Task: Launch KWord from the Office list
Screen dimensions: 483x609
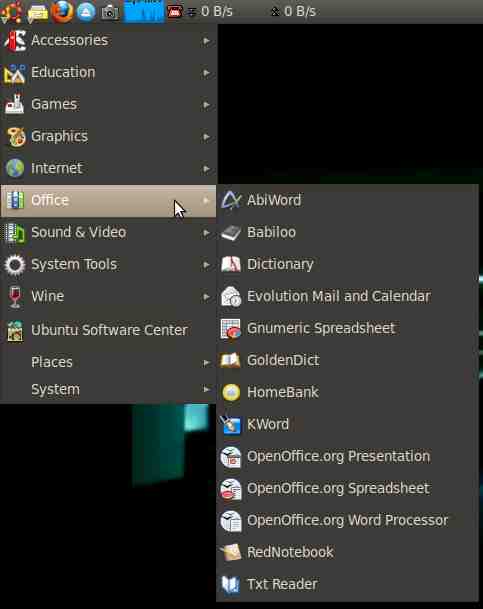Action: point(347,425)
